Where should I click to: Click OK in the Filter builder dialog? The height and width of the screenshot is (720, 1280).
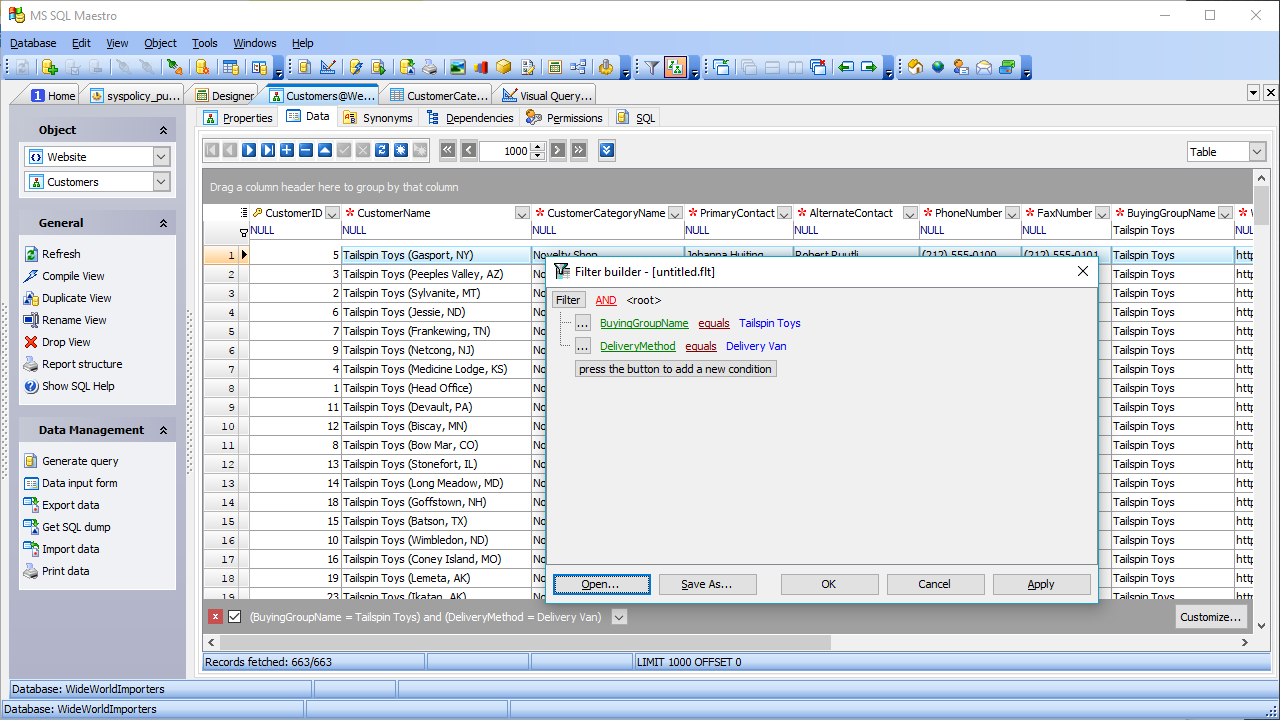click(829, 584)
